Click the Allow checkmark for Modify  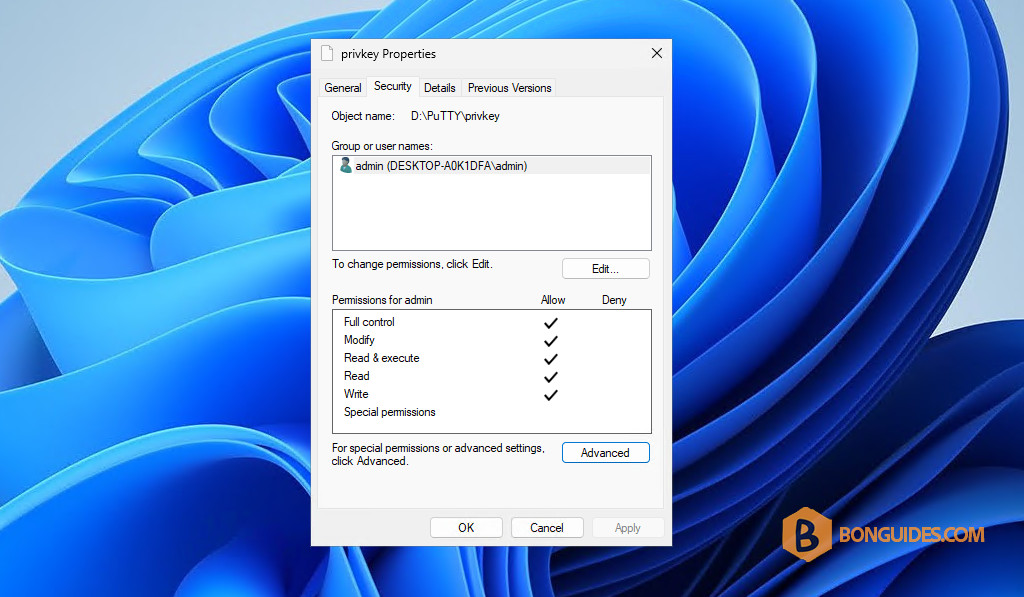pos(551,341)
